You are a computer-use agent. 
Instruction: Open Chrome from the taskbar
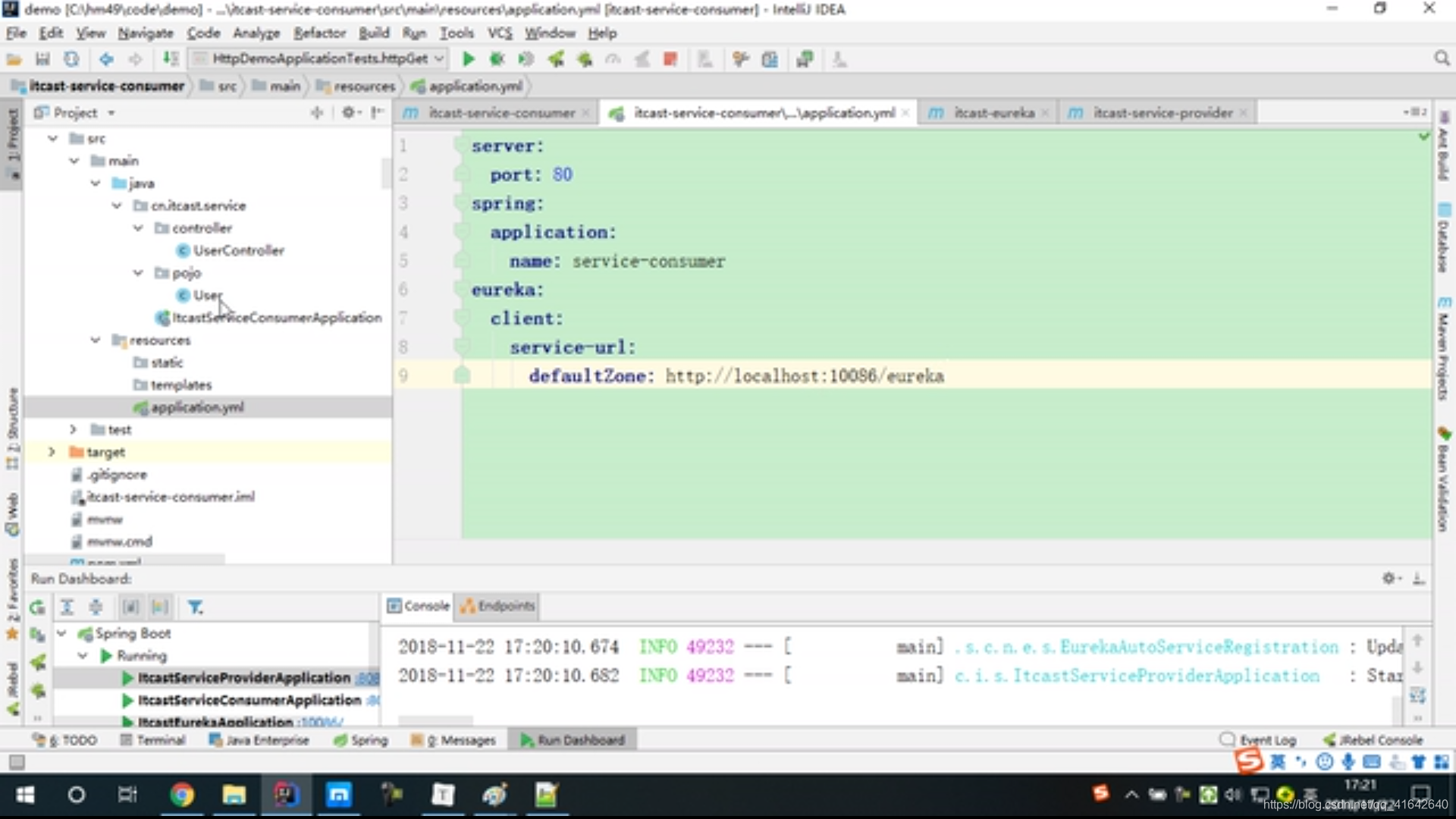[x=181, y=795]
